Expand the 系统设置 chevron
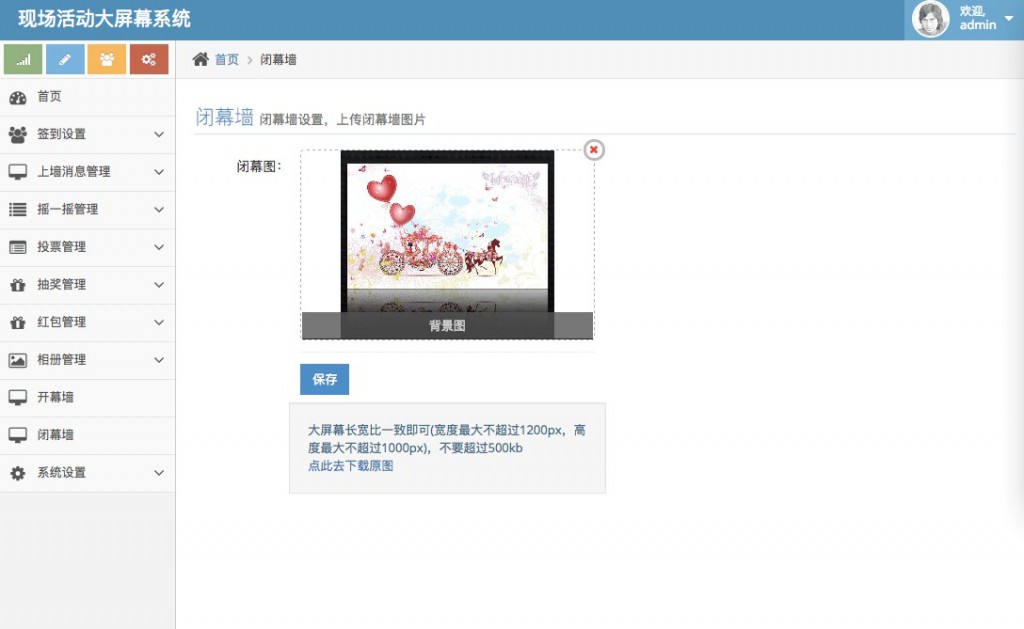The image size is (1024, 629). [159, 473]
